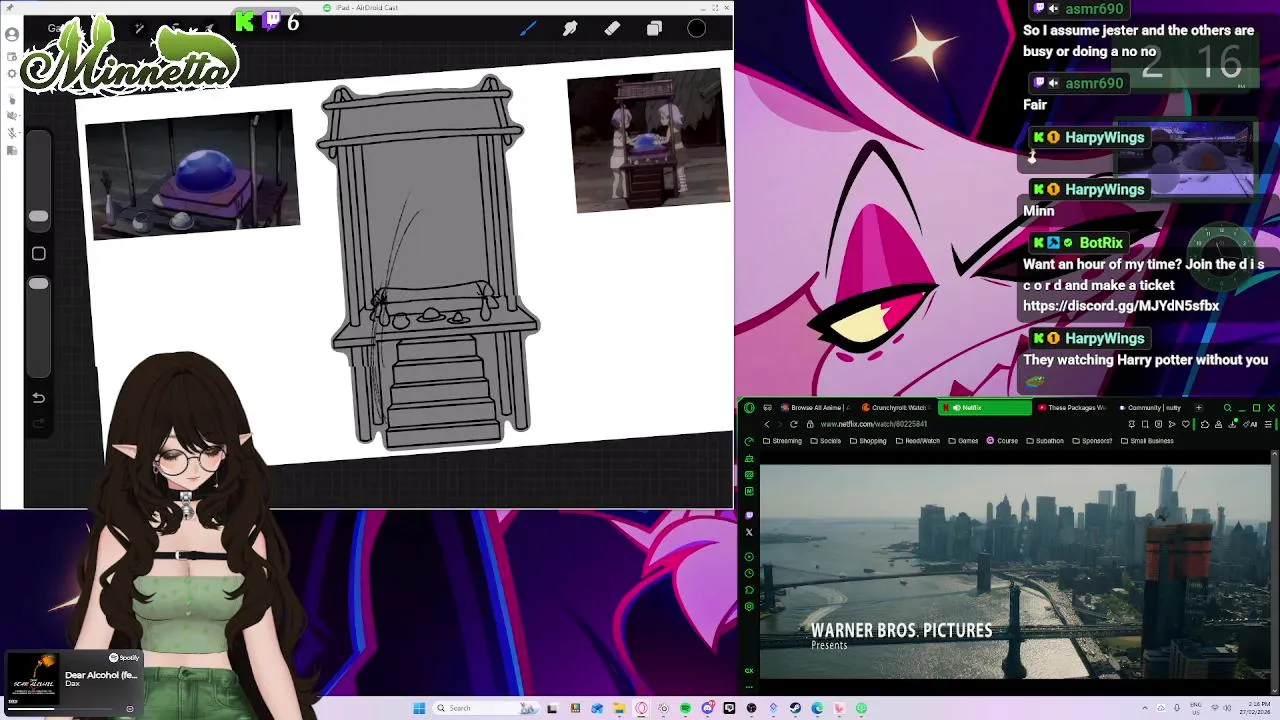1280x720 pixels.
Task: Open the Sponsors bookmarks folder
Action: point(1093,441)
